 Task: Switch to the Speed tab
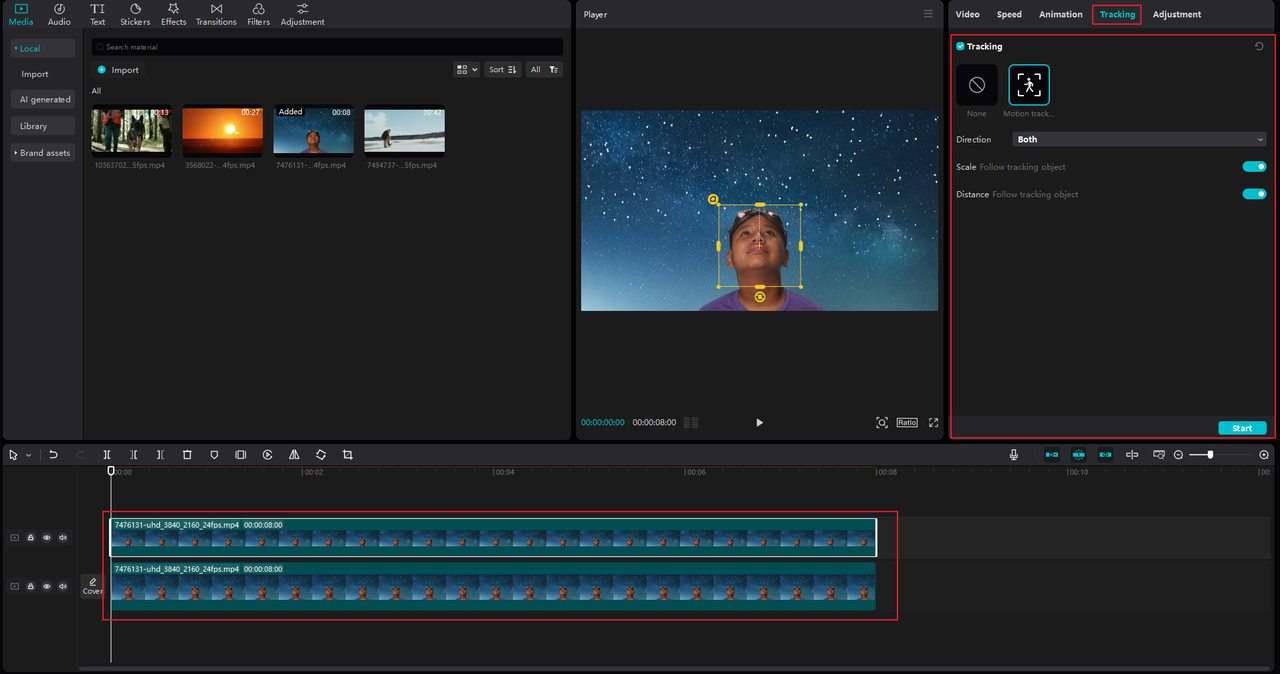(x=1009, y=14)
